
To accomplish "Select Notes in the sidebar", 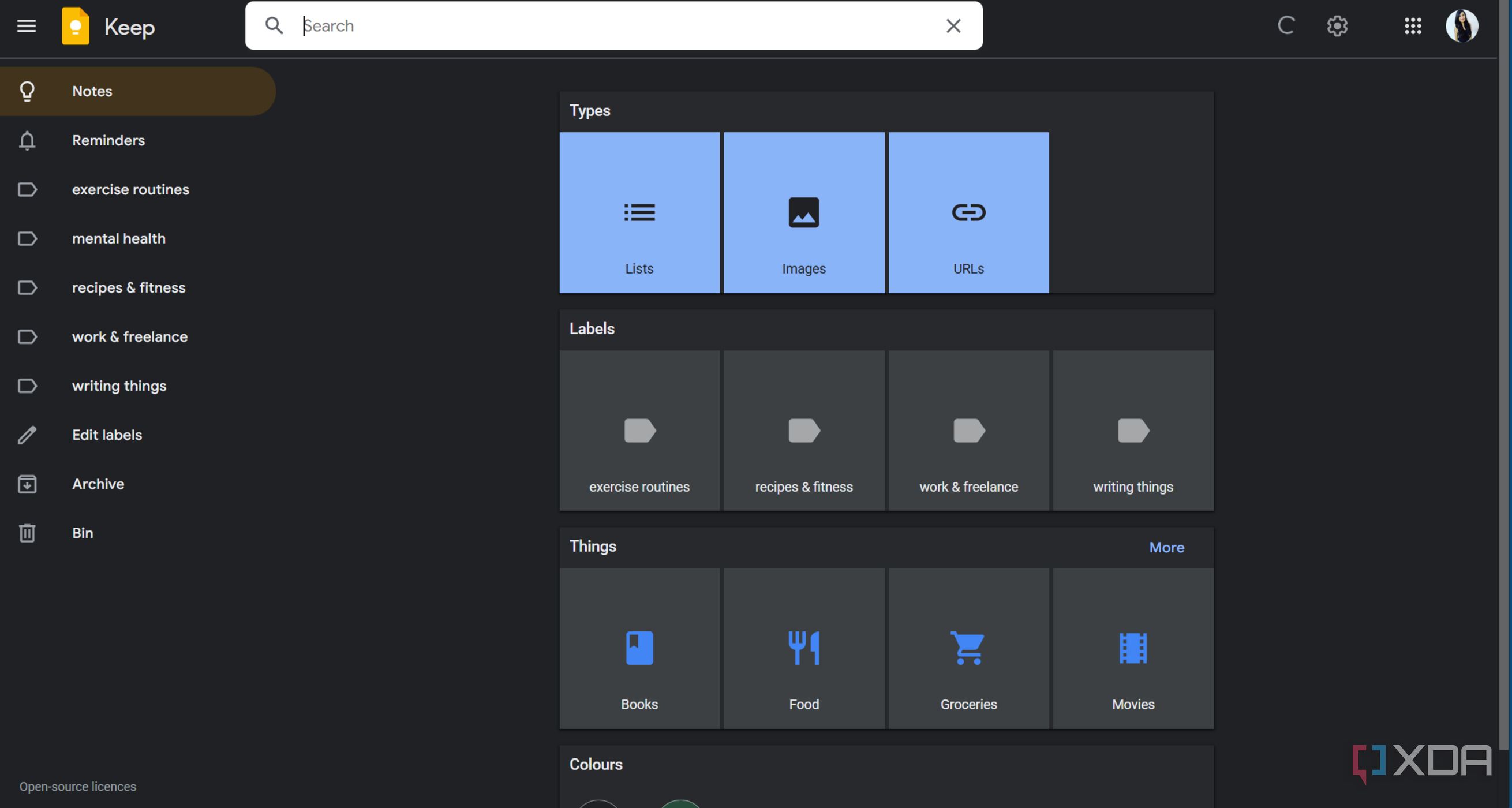I will pyautogui.click(x=138, y=91).
